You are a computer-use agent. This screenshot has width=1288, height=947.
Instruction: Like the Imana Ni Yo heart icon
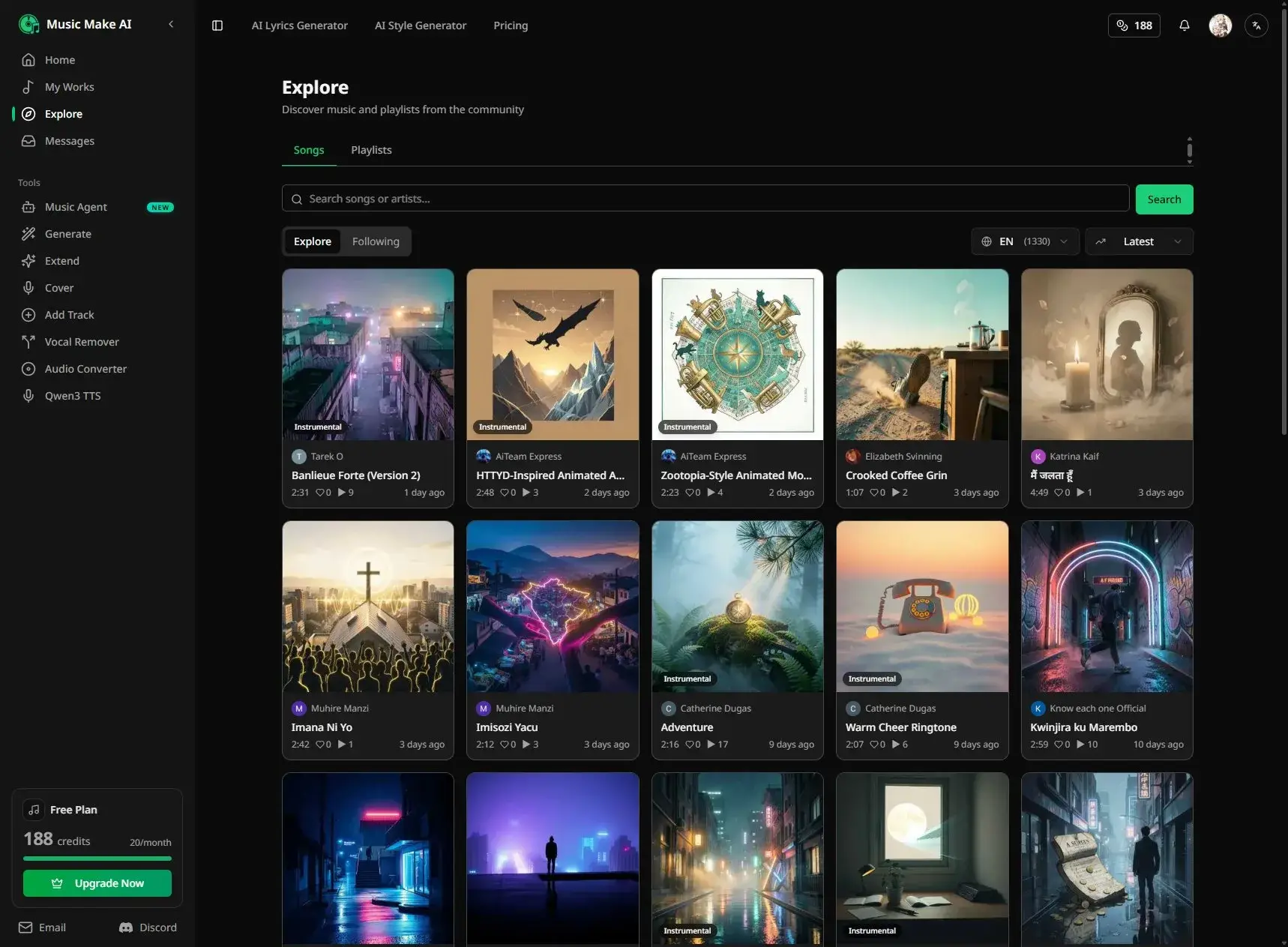320,745
